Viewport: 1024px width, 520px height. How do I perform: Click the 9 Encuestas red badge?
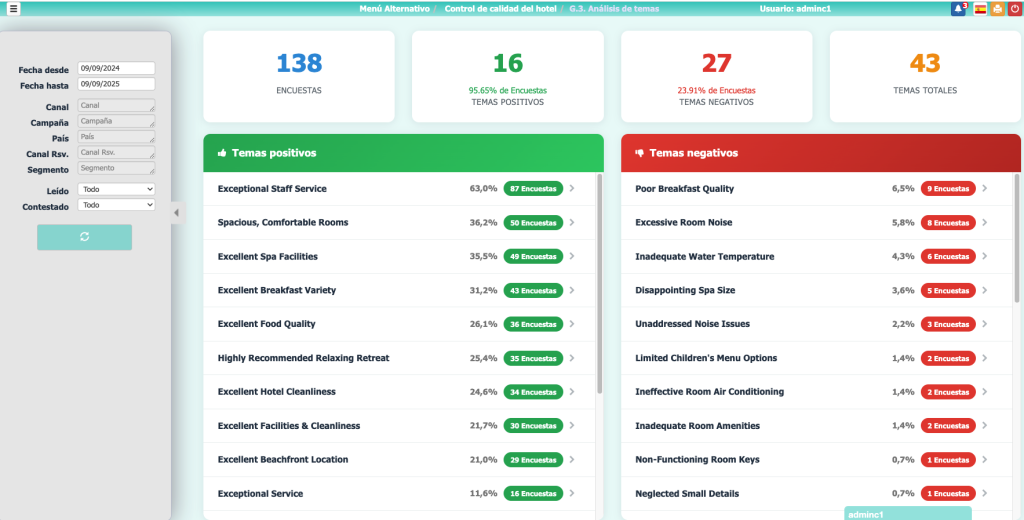coord(948,188)
